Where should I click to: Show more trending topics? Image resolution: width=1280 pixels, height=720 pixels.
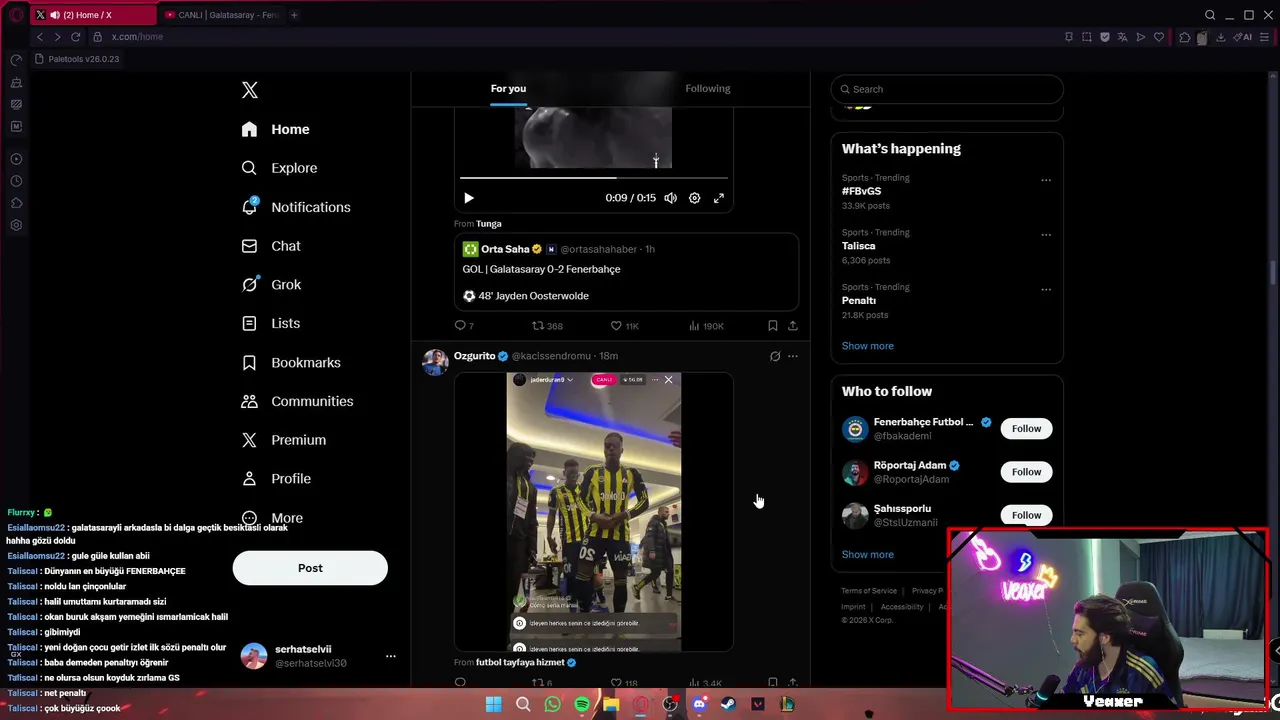[x=868, y=346]
